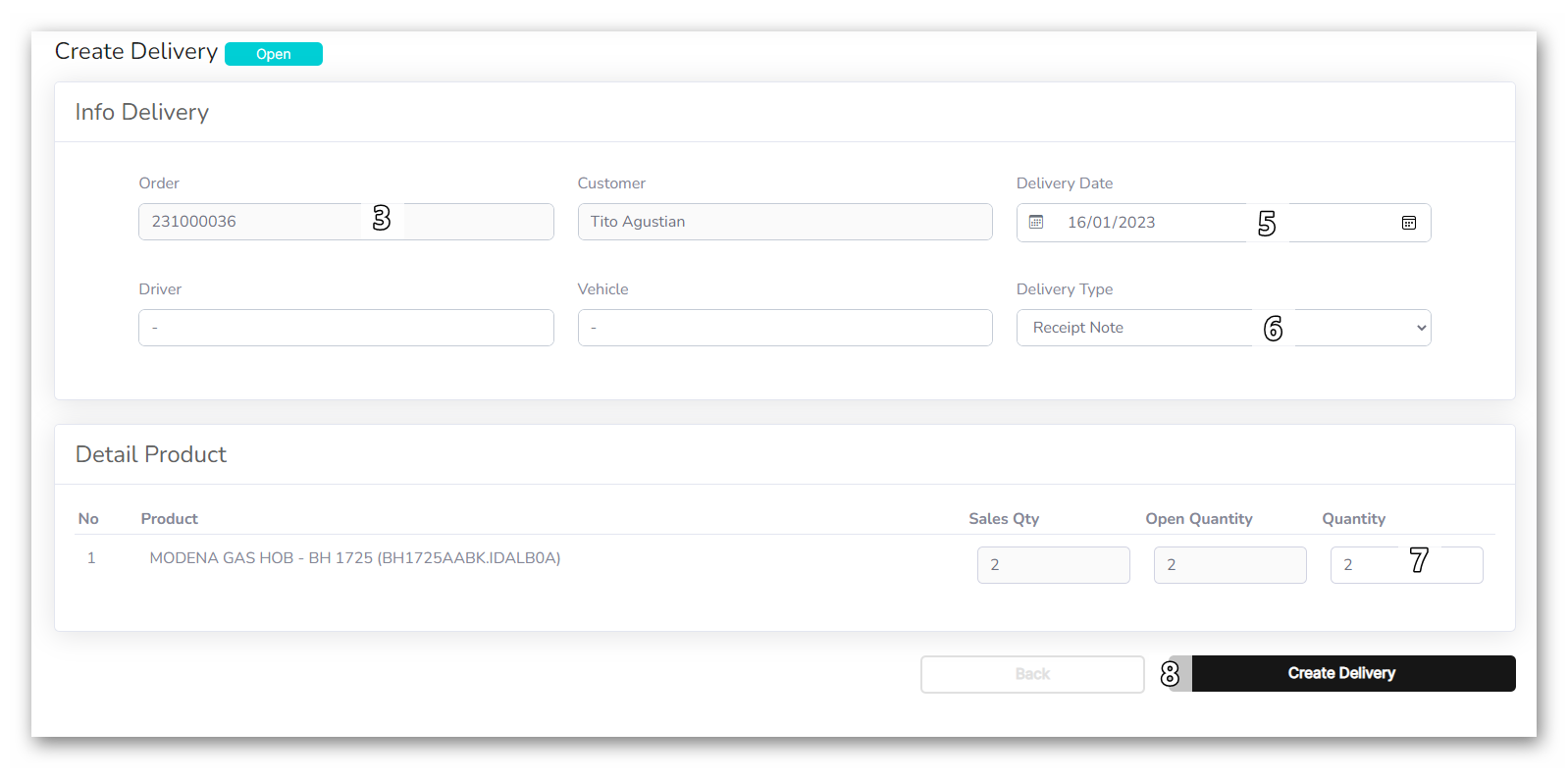Click the Open status badge
This screenshot has width=1568, height=780.
274,54
